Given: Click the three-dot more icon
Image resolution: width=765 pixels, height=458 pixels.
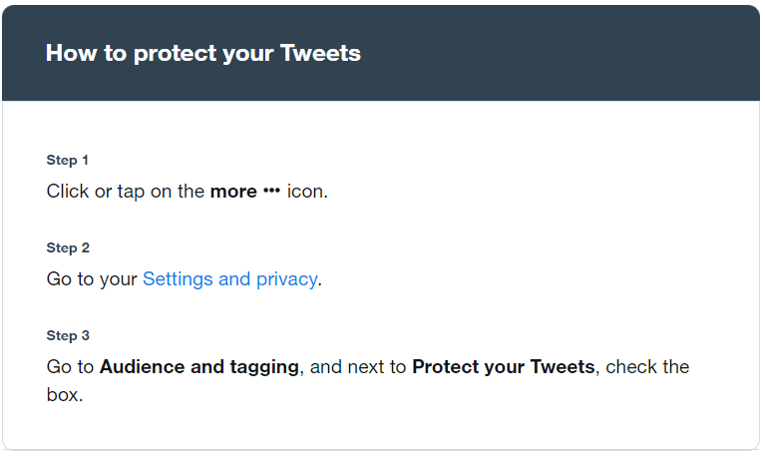Looking at the screenshot, I should pos(272,192).
